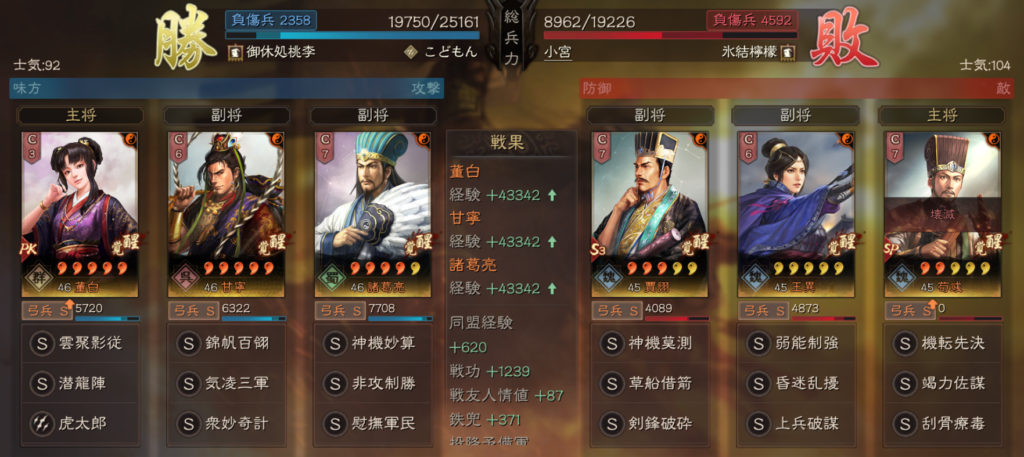Select the 弓兵 S tag under 賈詡
This screenshot has width=1024, height=457.
click(x=616, y=311)
